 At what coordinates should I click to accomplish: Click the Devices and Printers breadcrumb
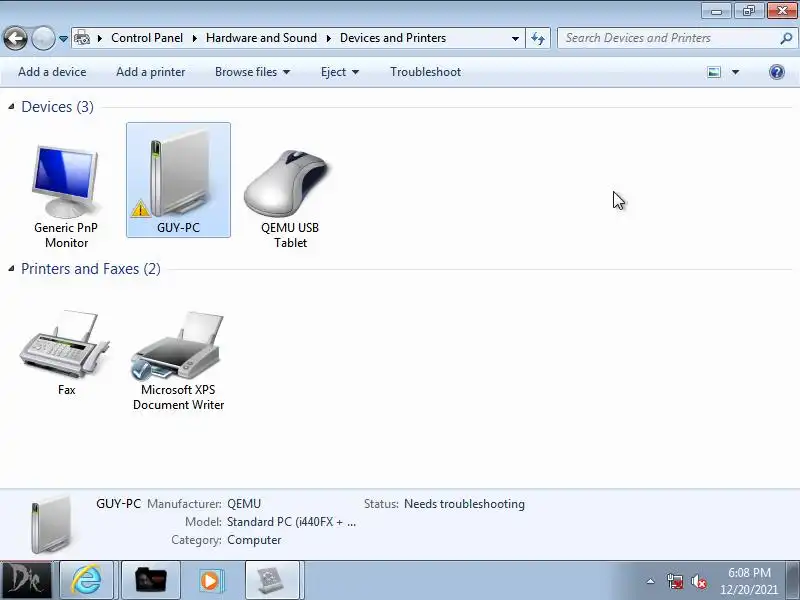393,38
